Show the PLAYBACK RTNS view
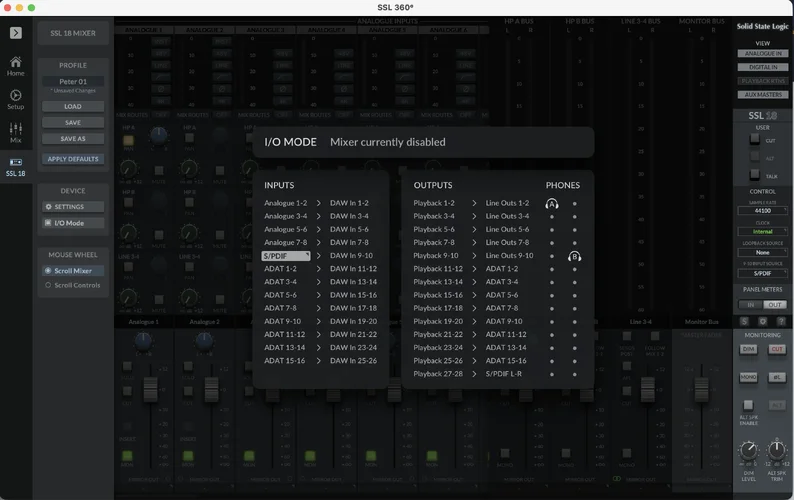This screenshot has height=500, width=794. 763,81
